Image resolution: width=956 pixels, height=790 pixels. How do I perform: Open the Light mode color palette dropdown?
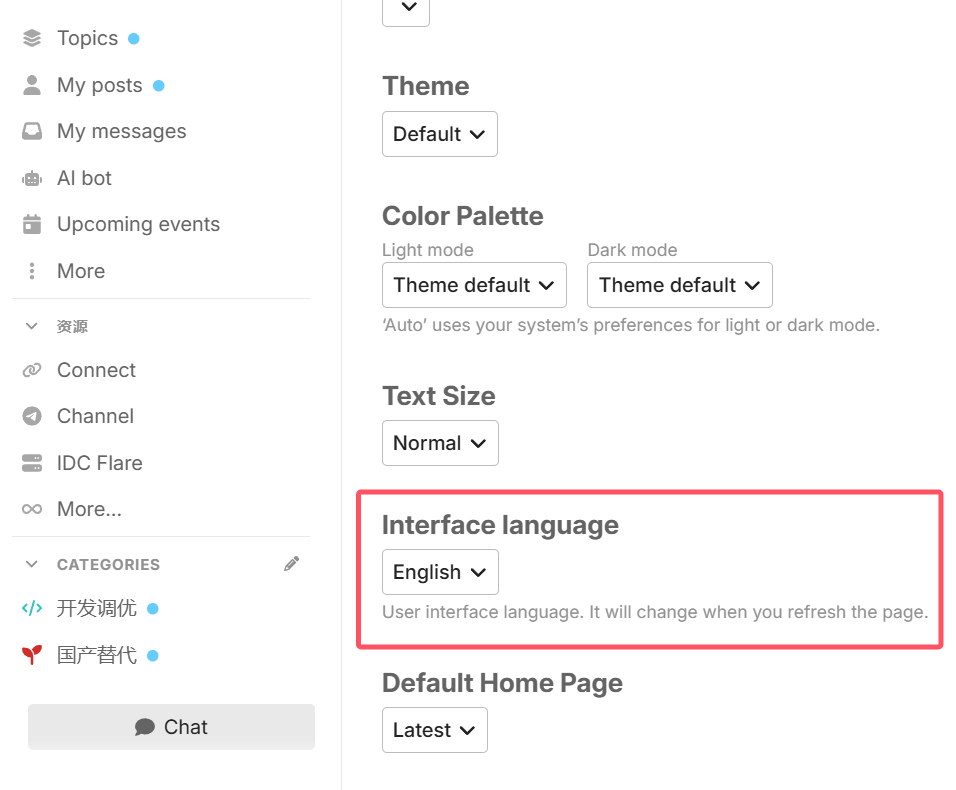point(474,285)
